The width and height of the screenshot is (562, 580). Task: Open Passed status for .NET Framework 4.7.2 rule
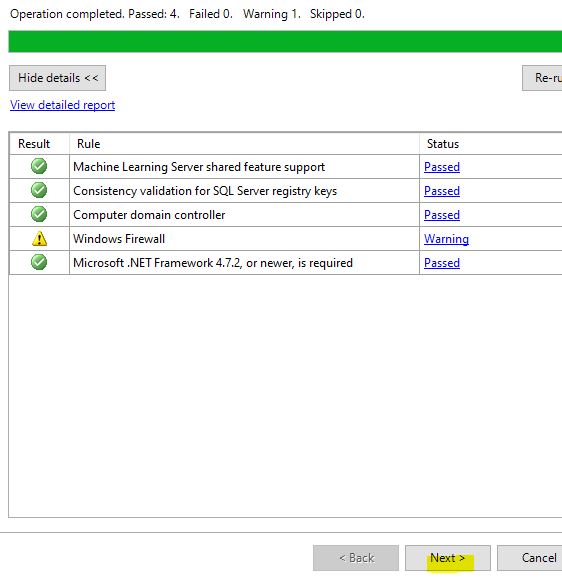442,263
